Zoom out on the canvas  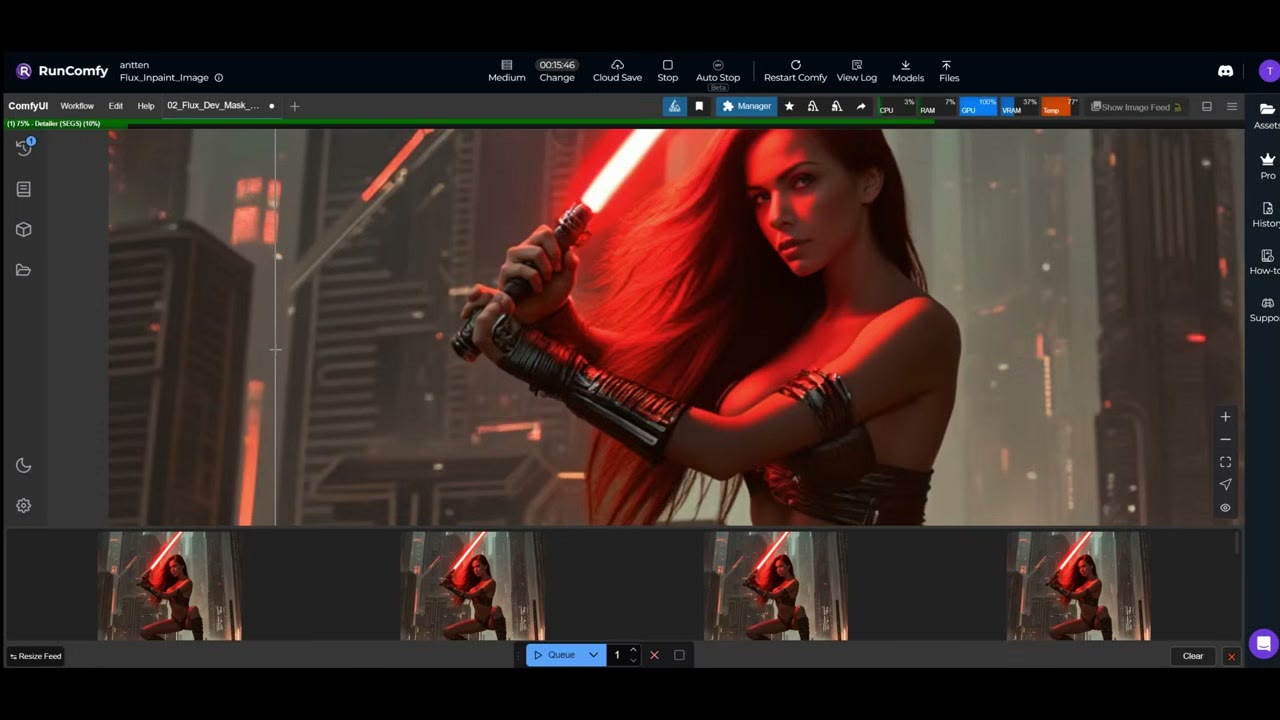tap(1225, 440)
